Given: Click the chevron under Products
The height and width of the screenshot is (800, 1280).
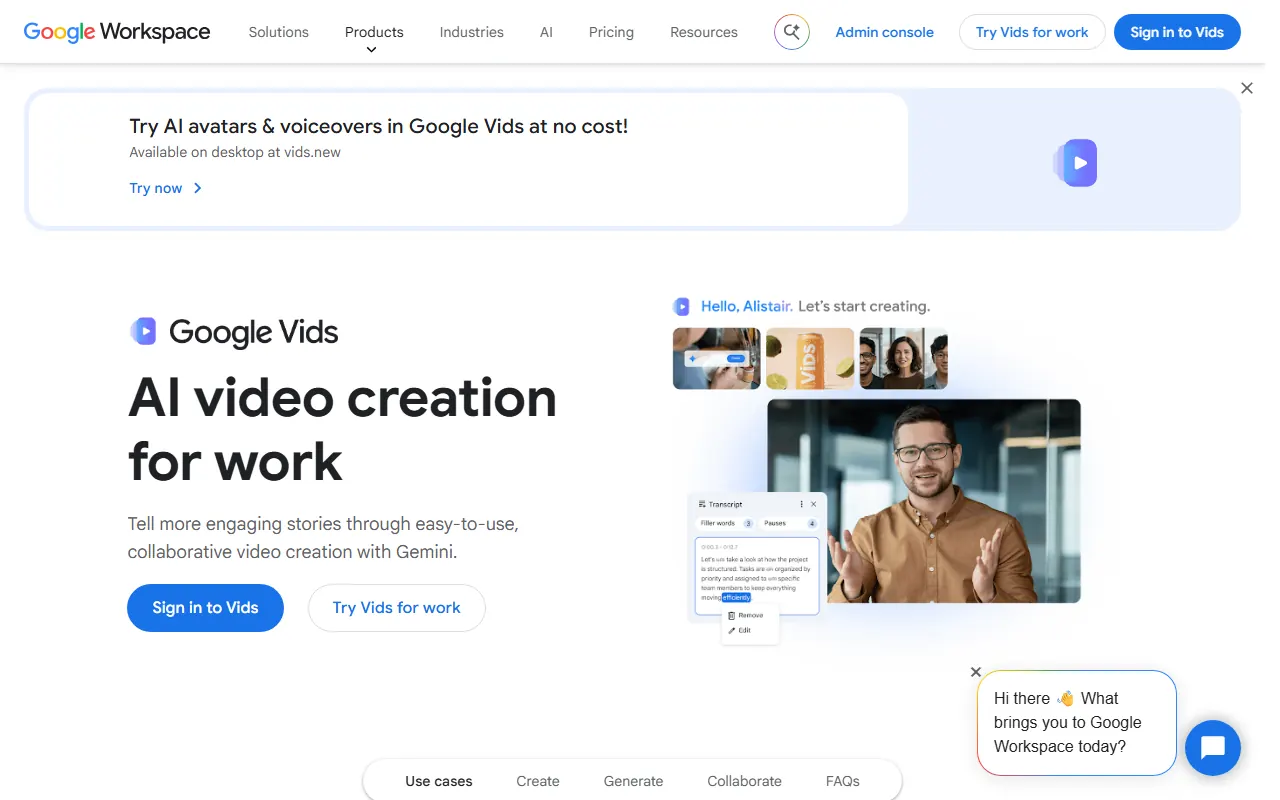Looking at the screenshot, I should coord(372,50).
